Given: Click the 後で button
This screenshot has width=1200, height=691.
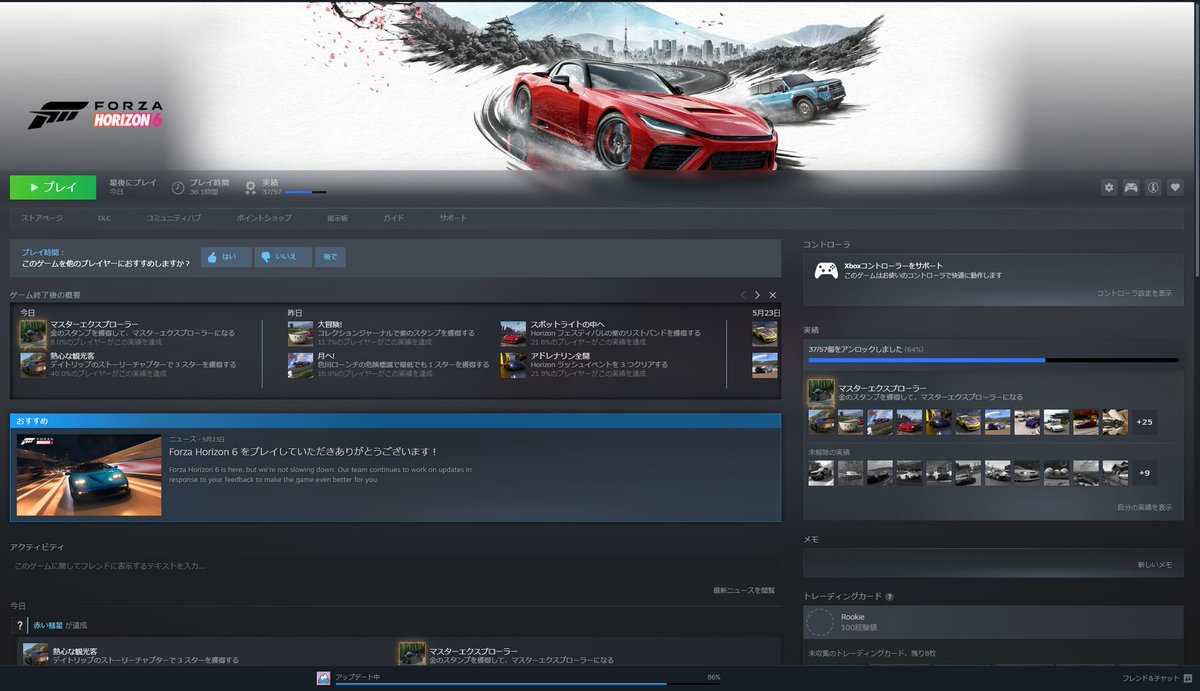Looking at the screenshot, I should point(331,258).
